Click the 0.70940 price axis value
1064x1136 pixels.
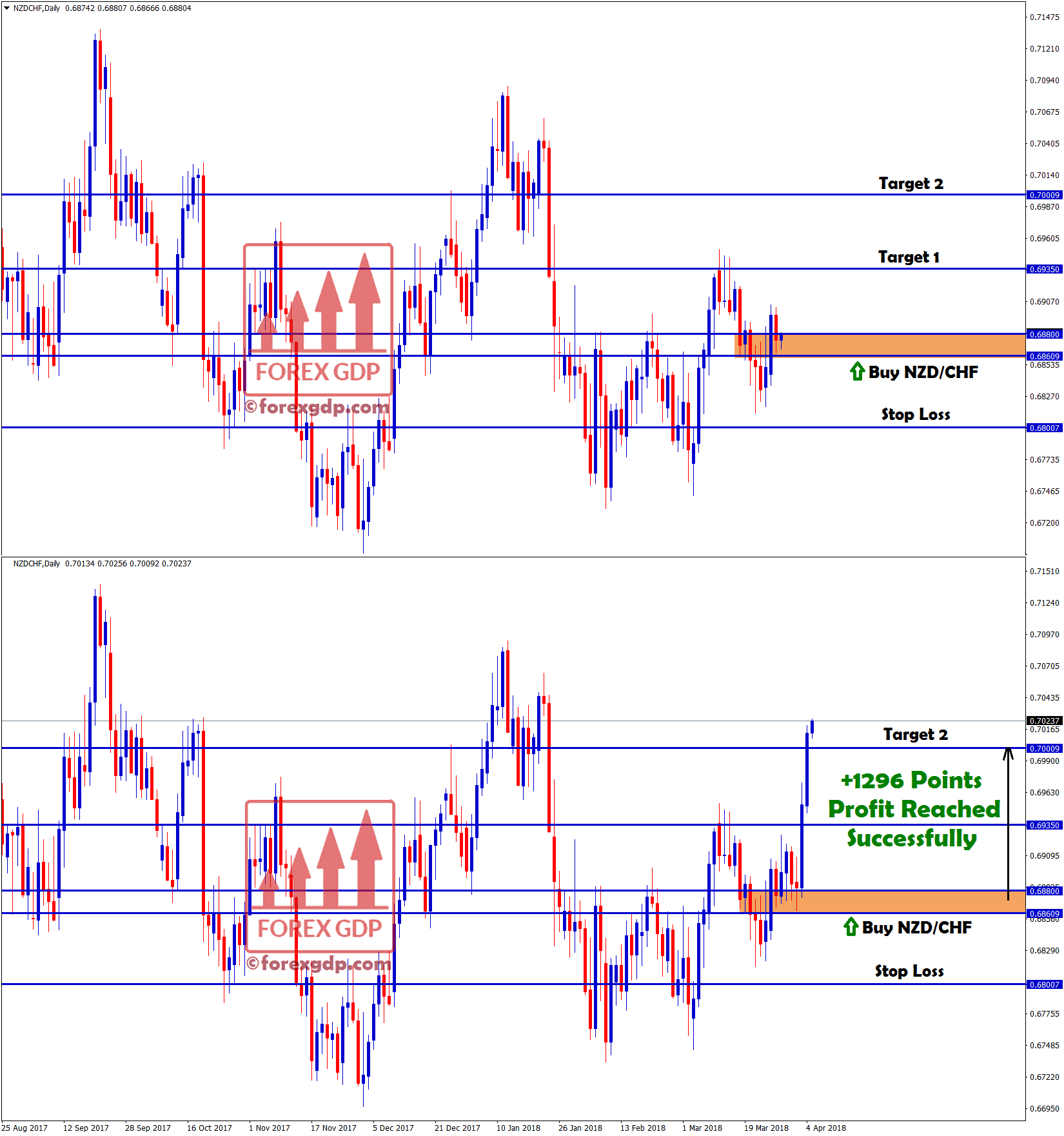(1045, 81)
